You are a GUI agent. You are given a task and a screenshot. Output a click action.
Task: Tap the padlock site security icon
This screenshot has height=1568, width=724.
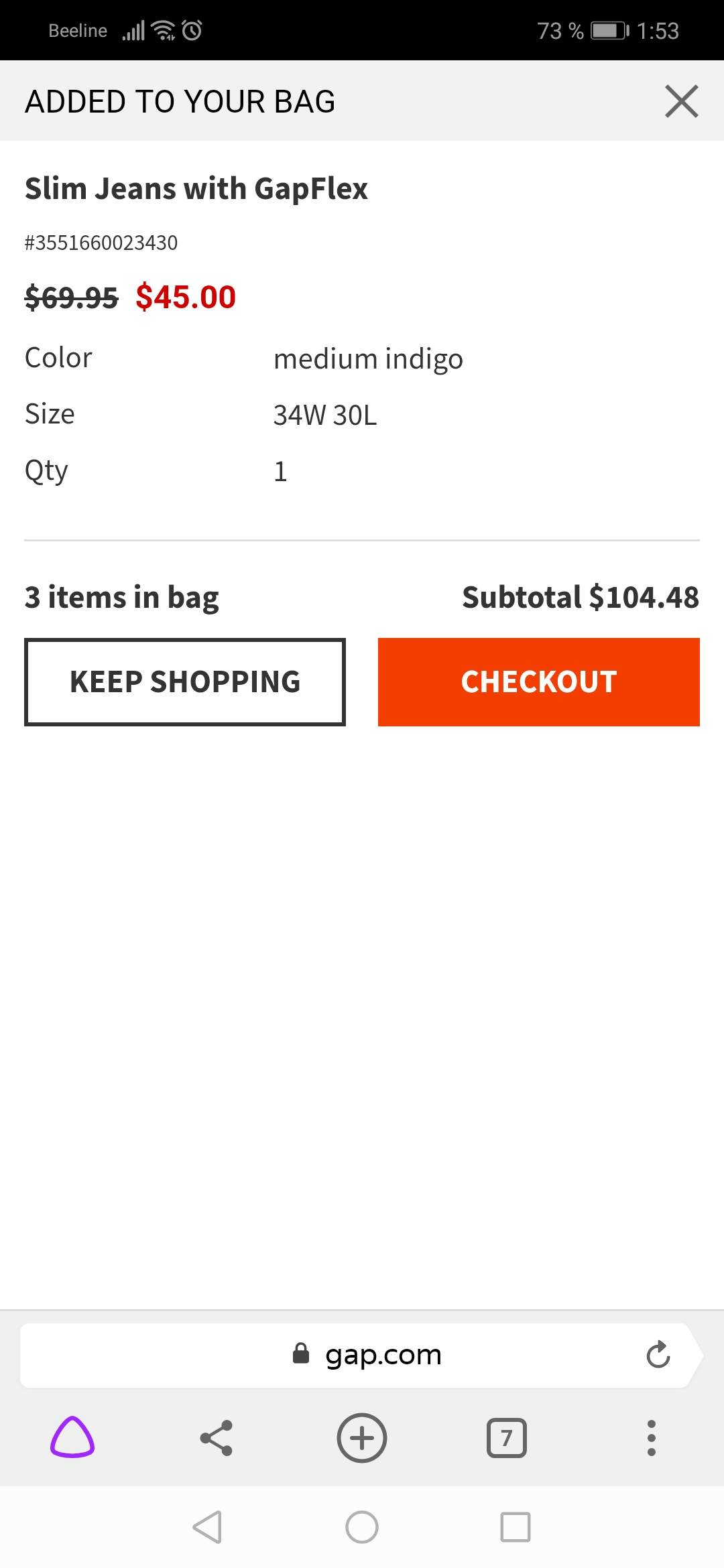click(301, 1354)
